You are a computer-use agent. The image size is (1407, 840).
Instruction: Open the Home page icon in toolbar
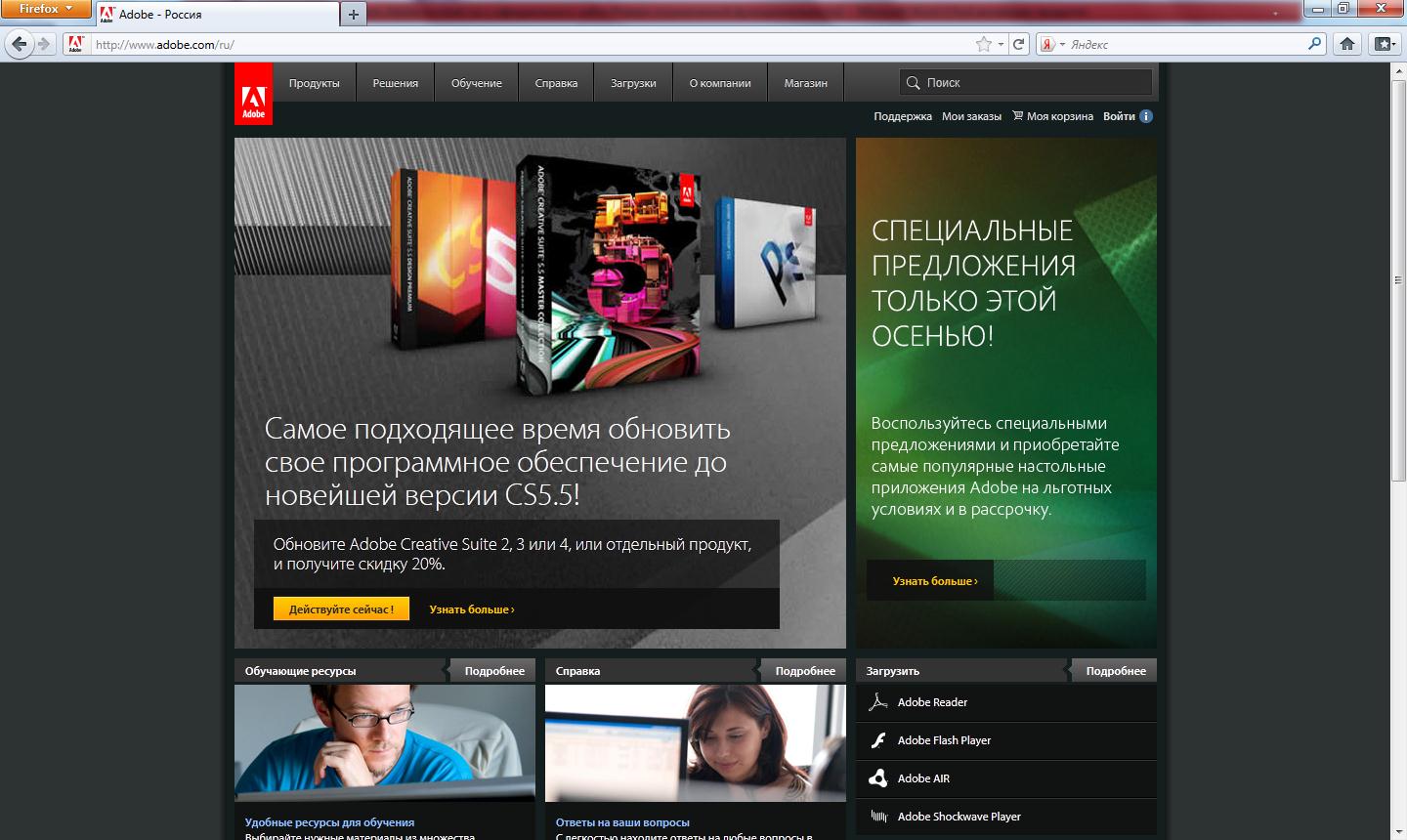pos(1347,44)
